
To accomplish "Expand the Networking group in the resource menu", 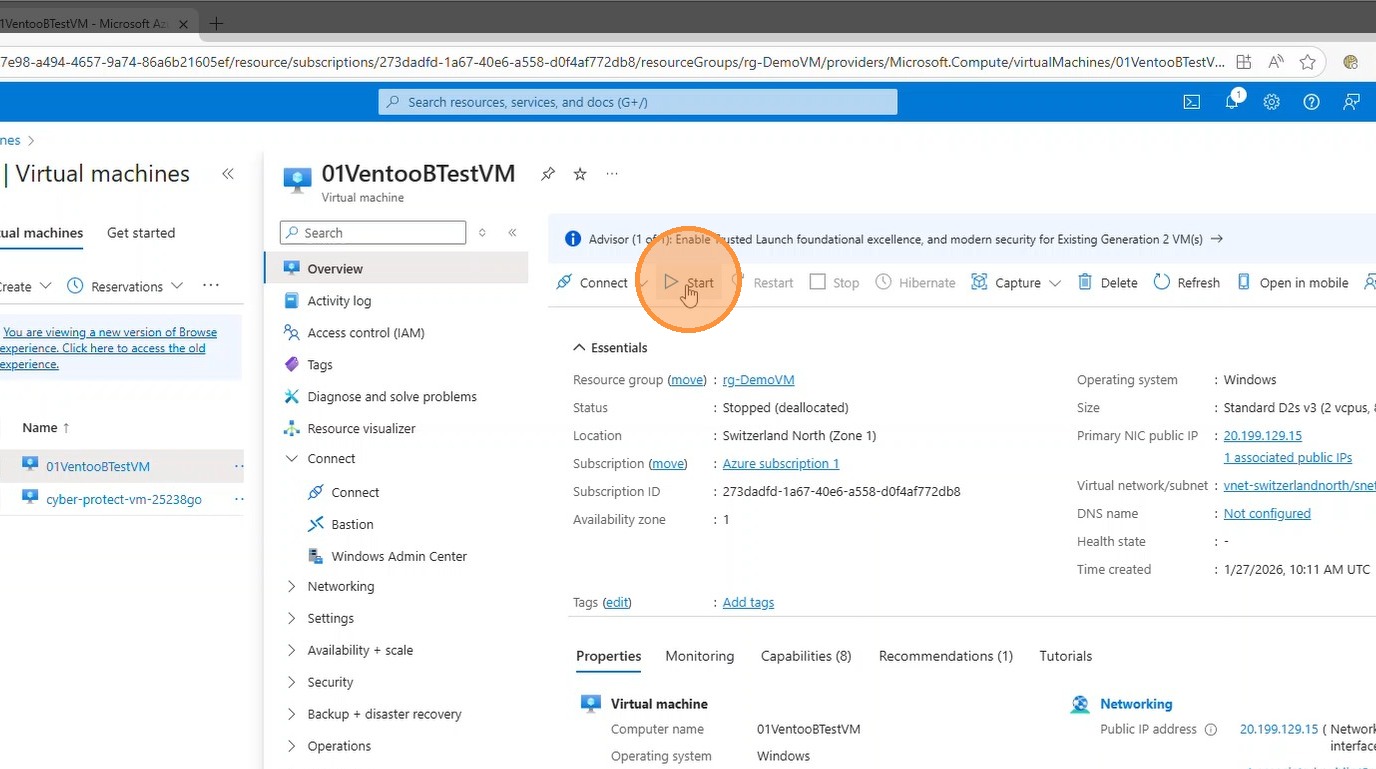I will [x=292, y=587].
